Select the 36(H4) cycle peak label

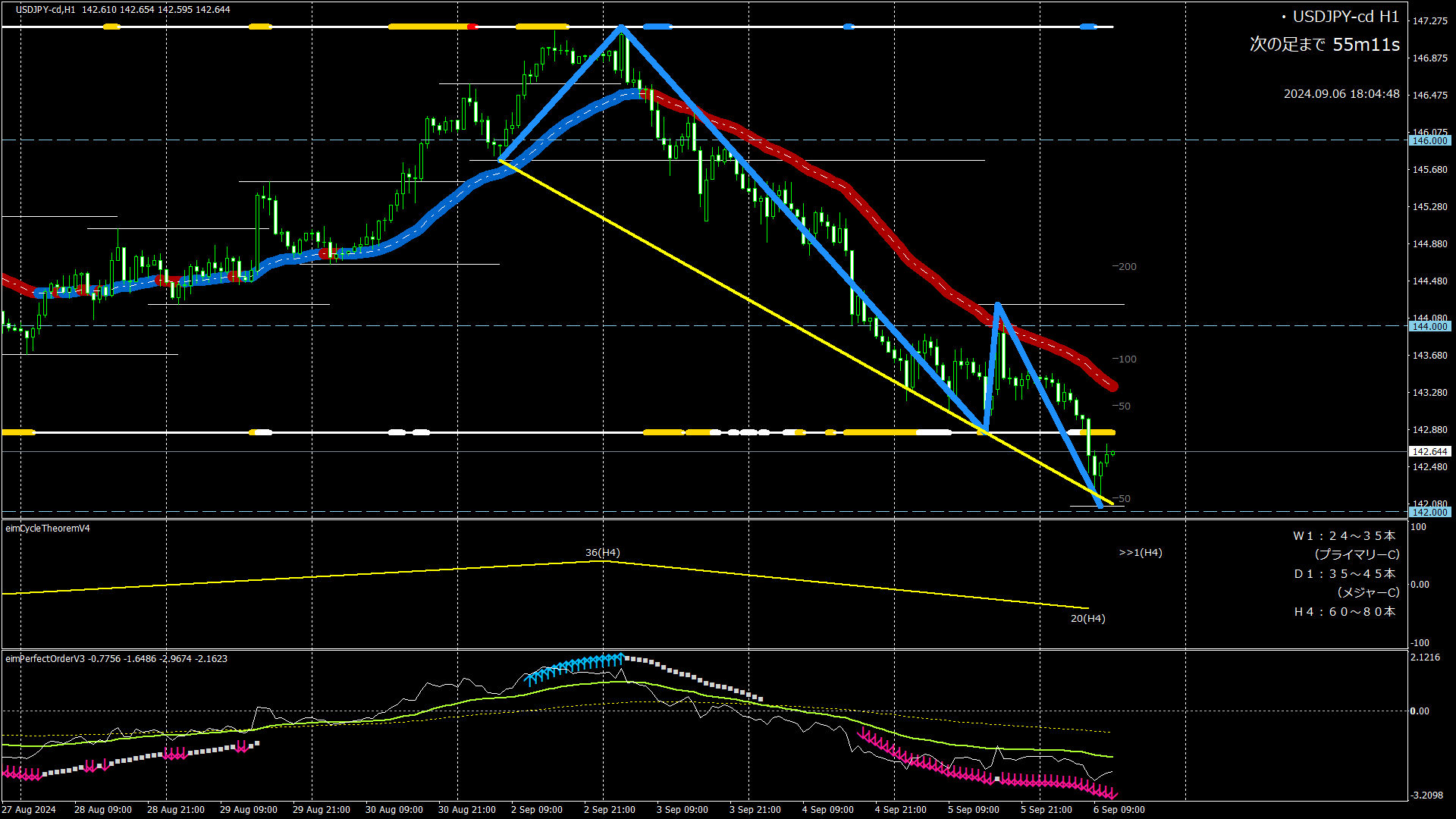coord(602,552)
